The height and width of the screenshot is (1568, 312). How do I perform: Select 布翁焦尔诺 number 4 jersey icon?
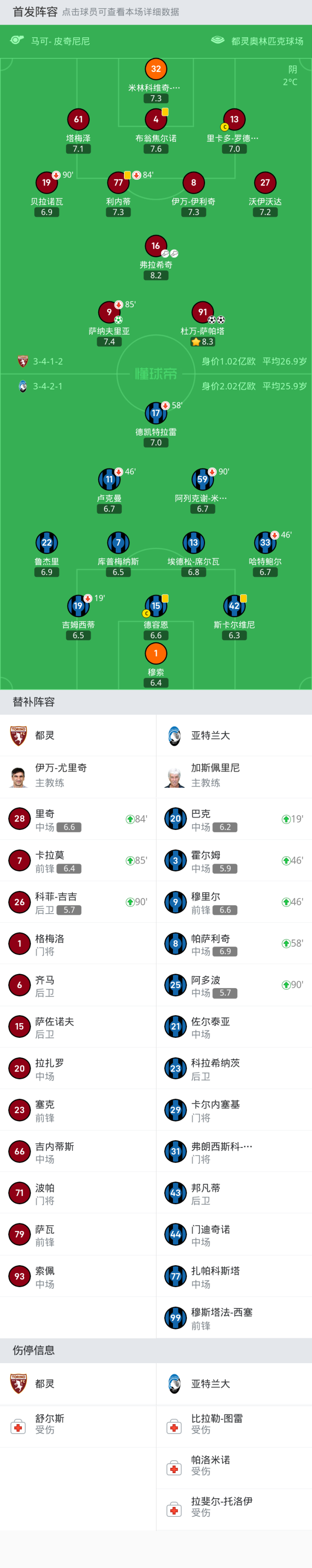156,119
